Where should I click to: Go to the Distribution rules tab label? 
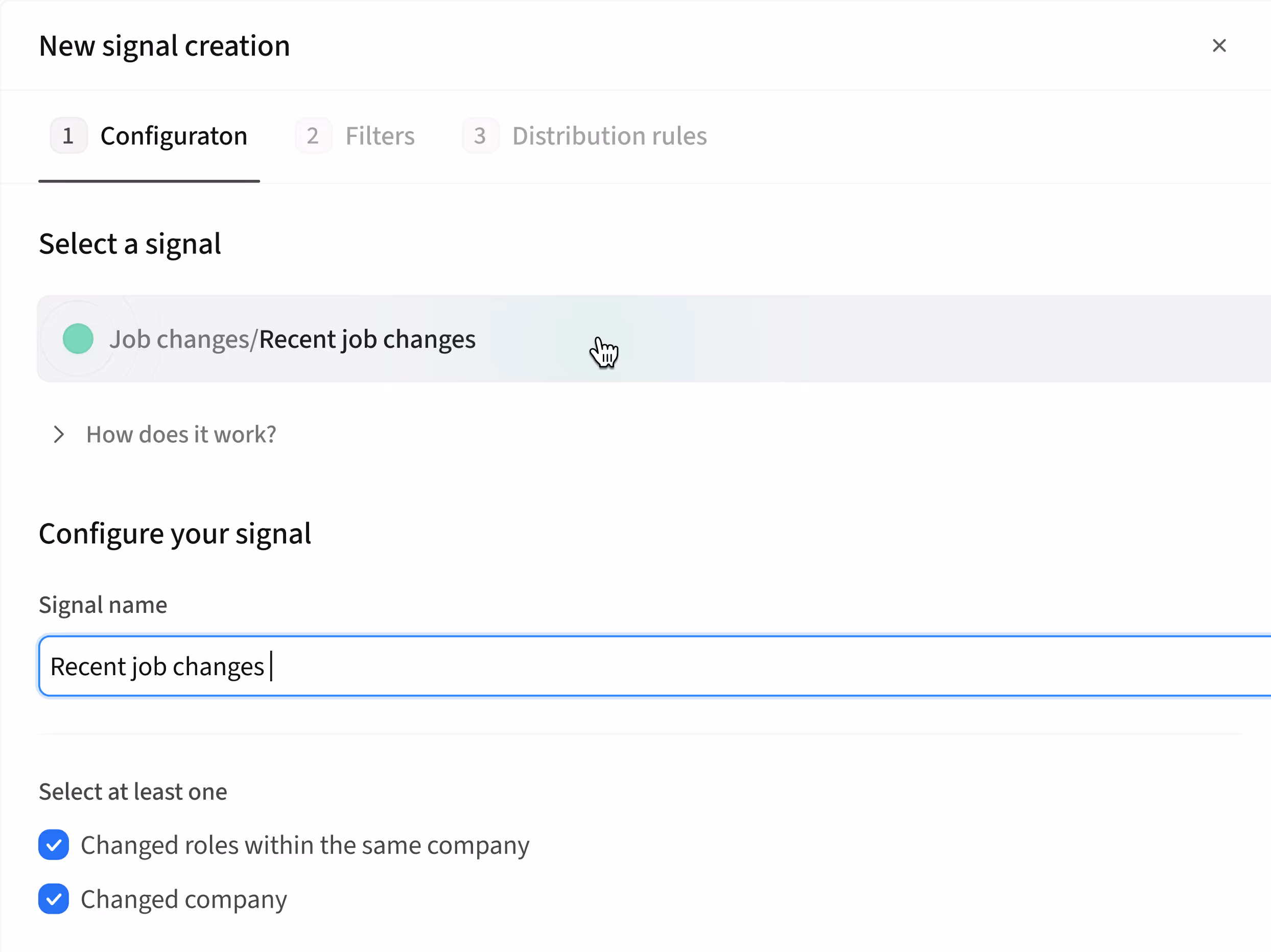tap(609, 135)
